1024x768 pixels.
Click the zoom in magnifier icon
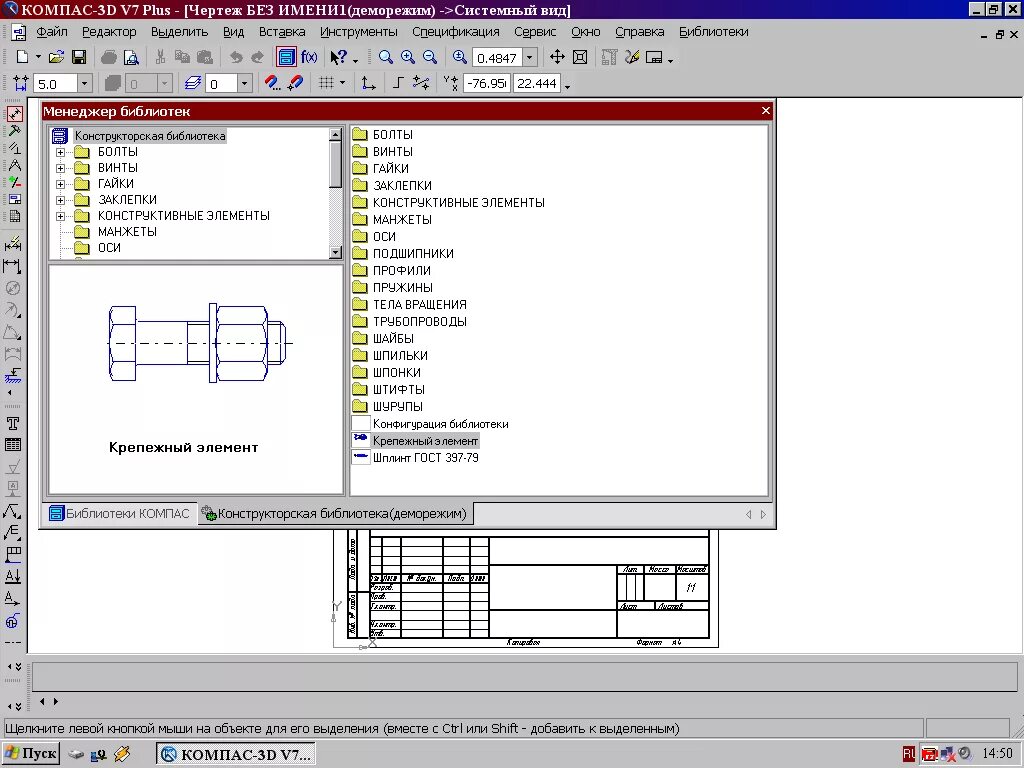click(x=408, y=57)
